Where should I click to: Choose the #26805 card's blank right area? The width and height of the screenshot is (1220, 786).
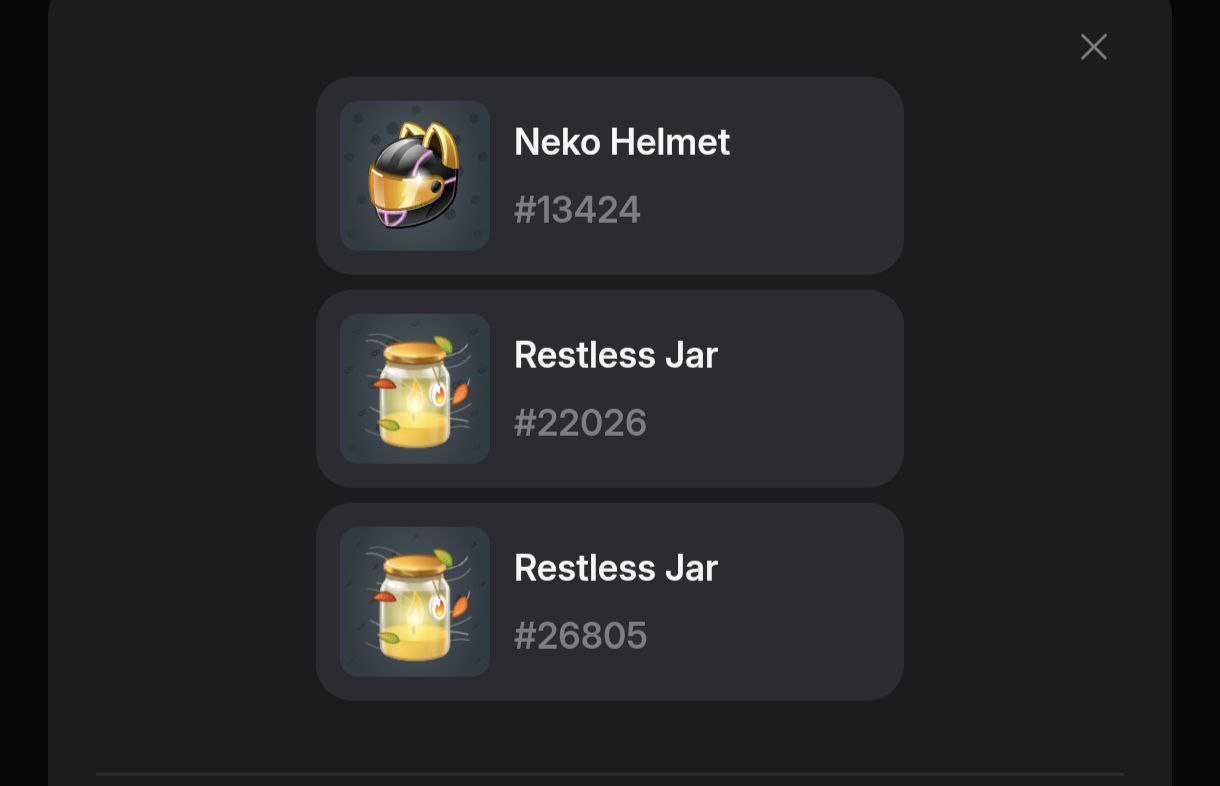tap(810, 602)
